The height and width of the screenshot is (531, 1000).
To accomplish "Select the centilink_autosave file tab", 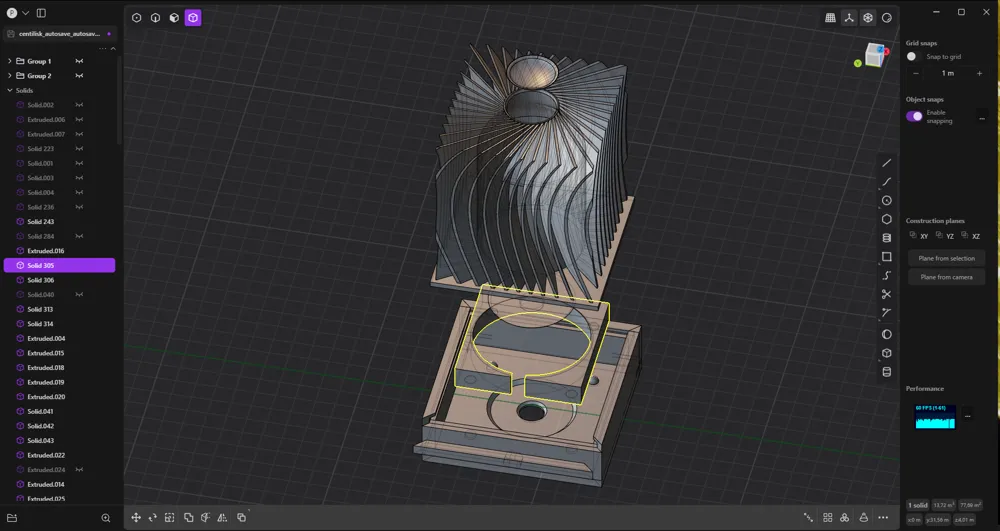I will click(59, 34).
